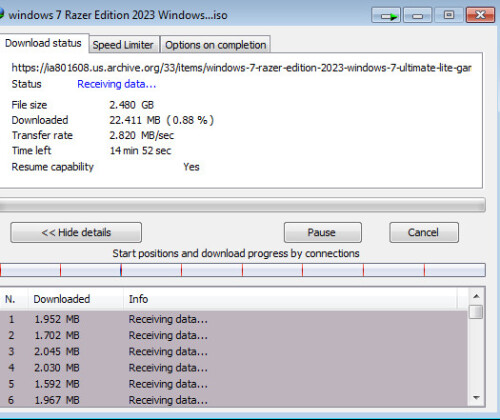
Task: Click the Resume capability Yes value
Action: pos(191,167)
